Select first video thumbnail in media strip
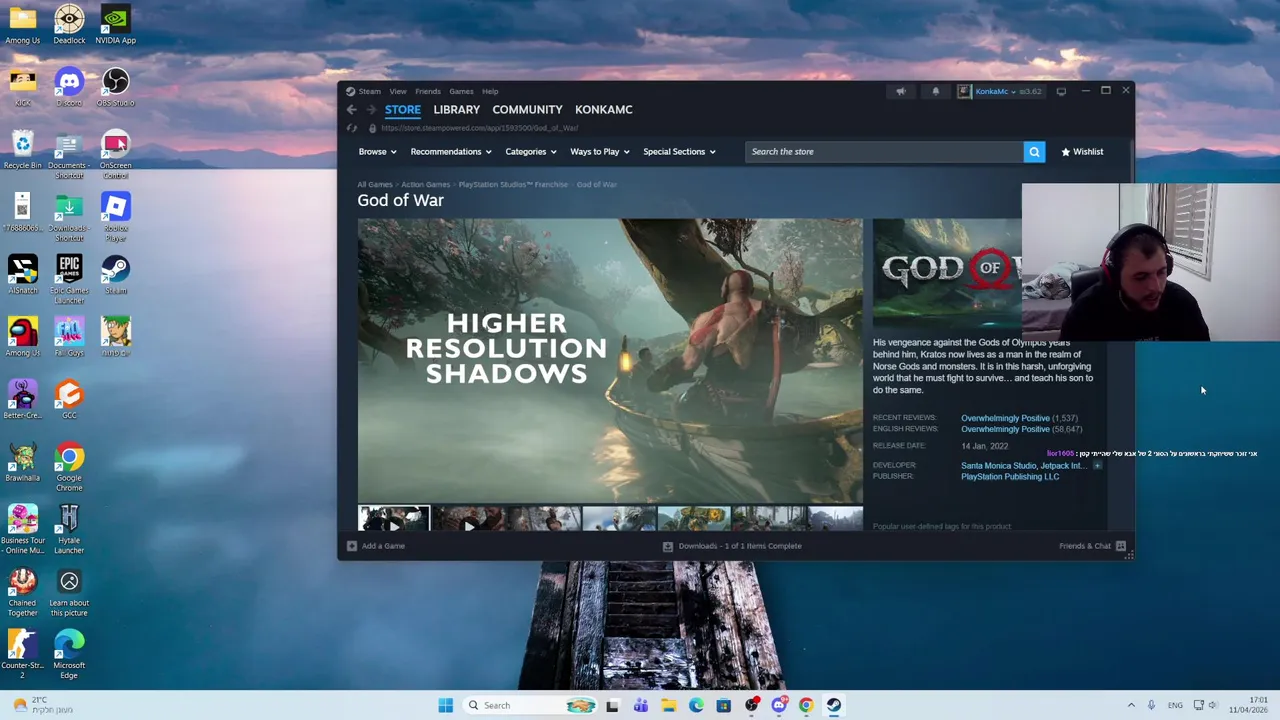 (x=394, y=519)
